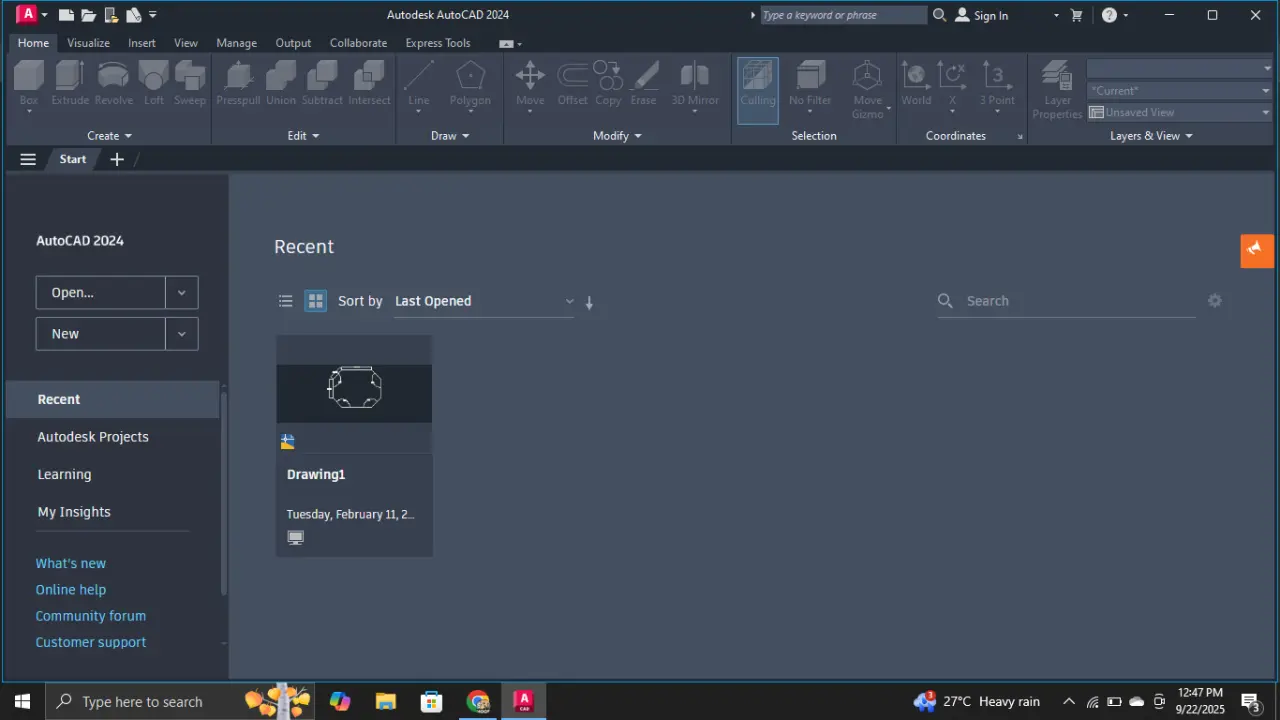The width and height of the screenshot is (1280, 720).
Task: Select the Loft tool
Action: point(154,83)
